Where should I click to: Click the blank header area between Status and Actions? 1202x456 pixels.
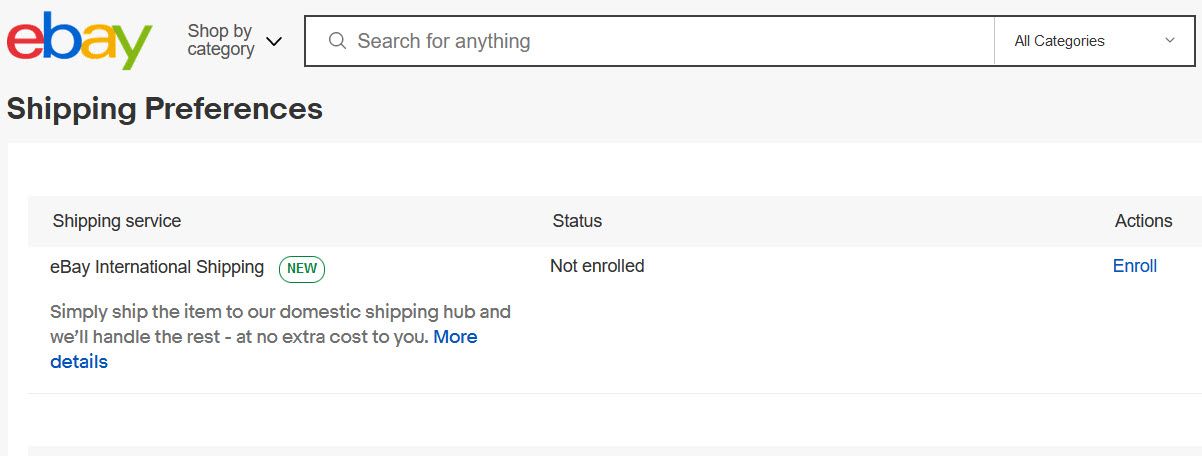point(858,221)
